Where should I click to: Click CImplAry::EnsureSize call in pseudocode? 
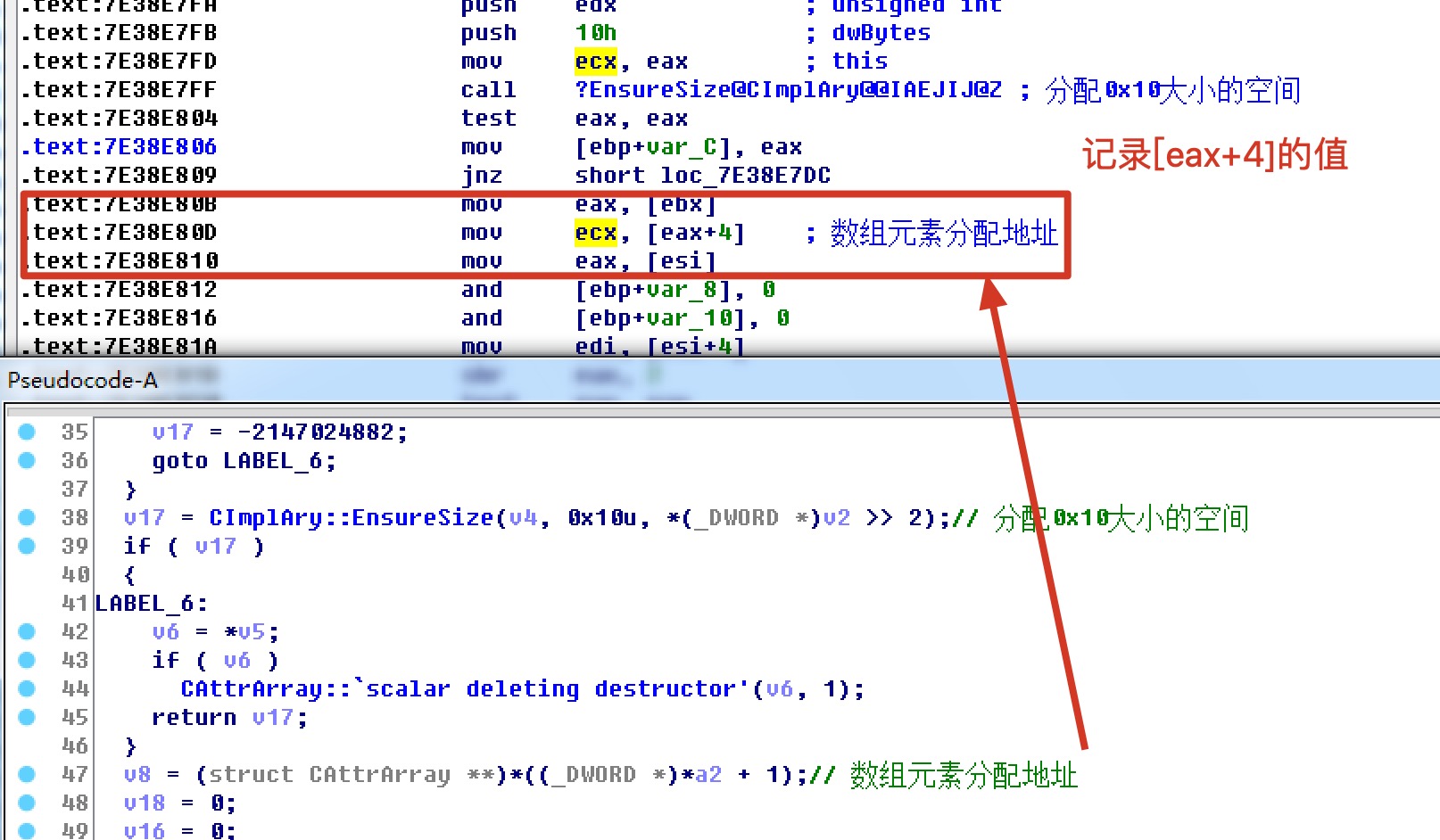pyautogui.click(x=351, y=518)
